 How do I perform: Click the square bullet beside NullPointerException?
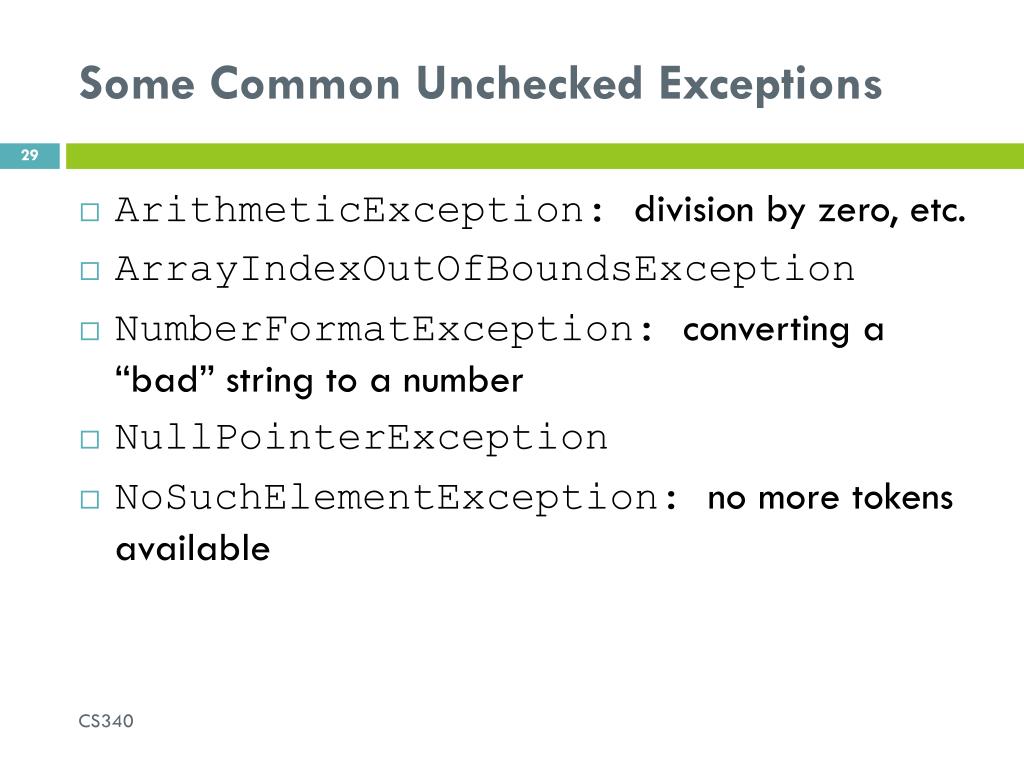90,440
